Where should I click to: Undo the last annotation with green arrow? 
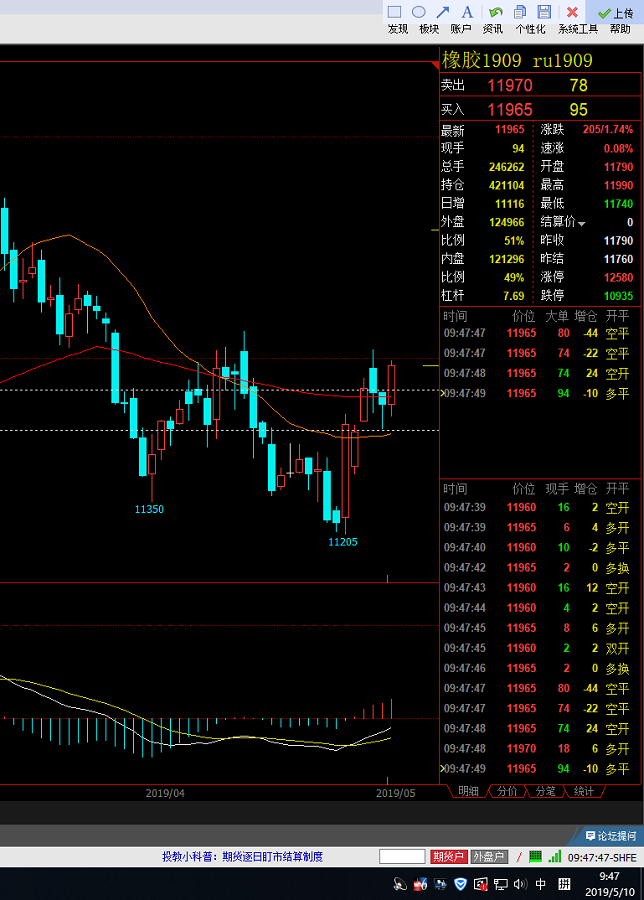coord(495,12)
